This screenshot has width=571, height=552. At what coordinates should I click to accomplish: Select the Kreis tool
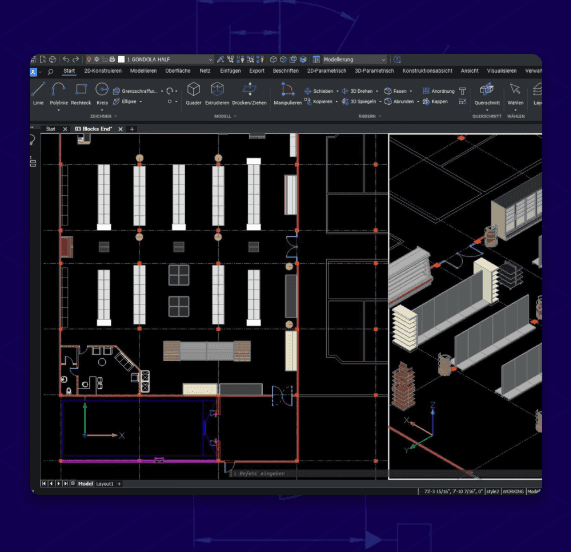(x=102, y=94)
